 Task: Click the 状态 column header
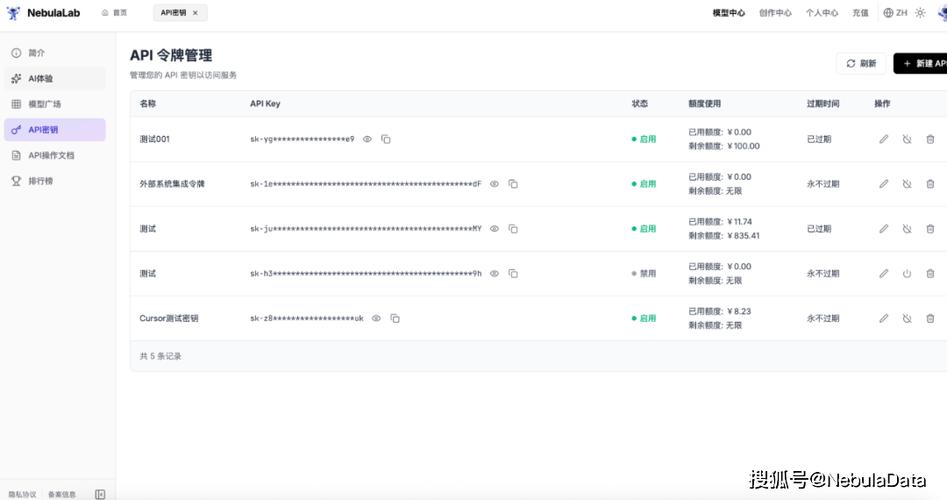tap(640, 104)
